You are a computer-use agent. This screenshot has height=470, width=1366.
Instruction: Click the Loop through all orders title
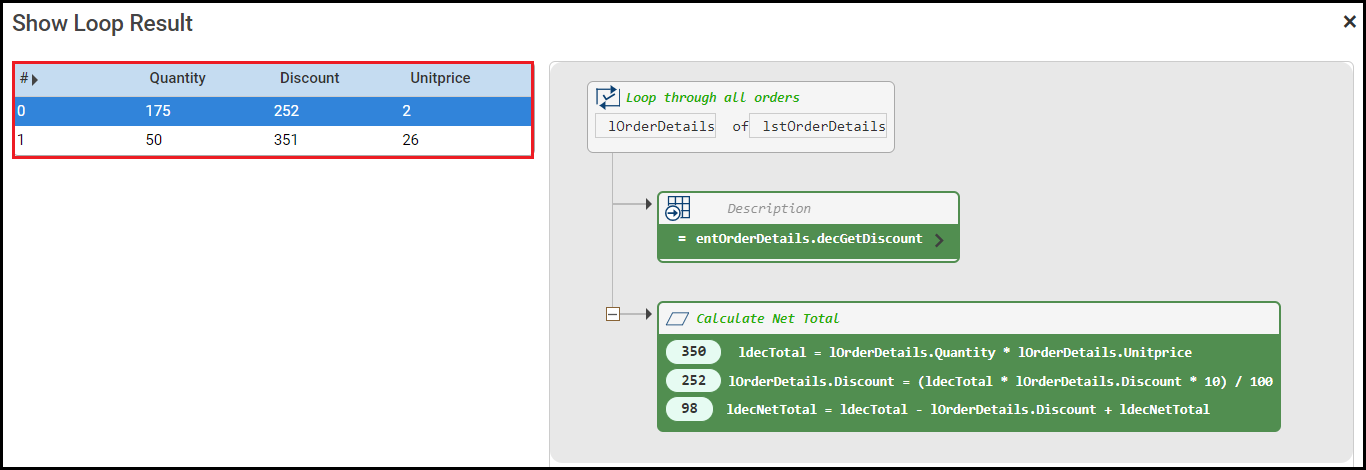712,98
